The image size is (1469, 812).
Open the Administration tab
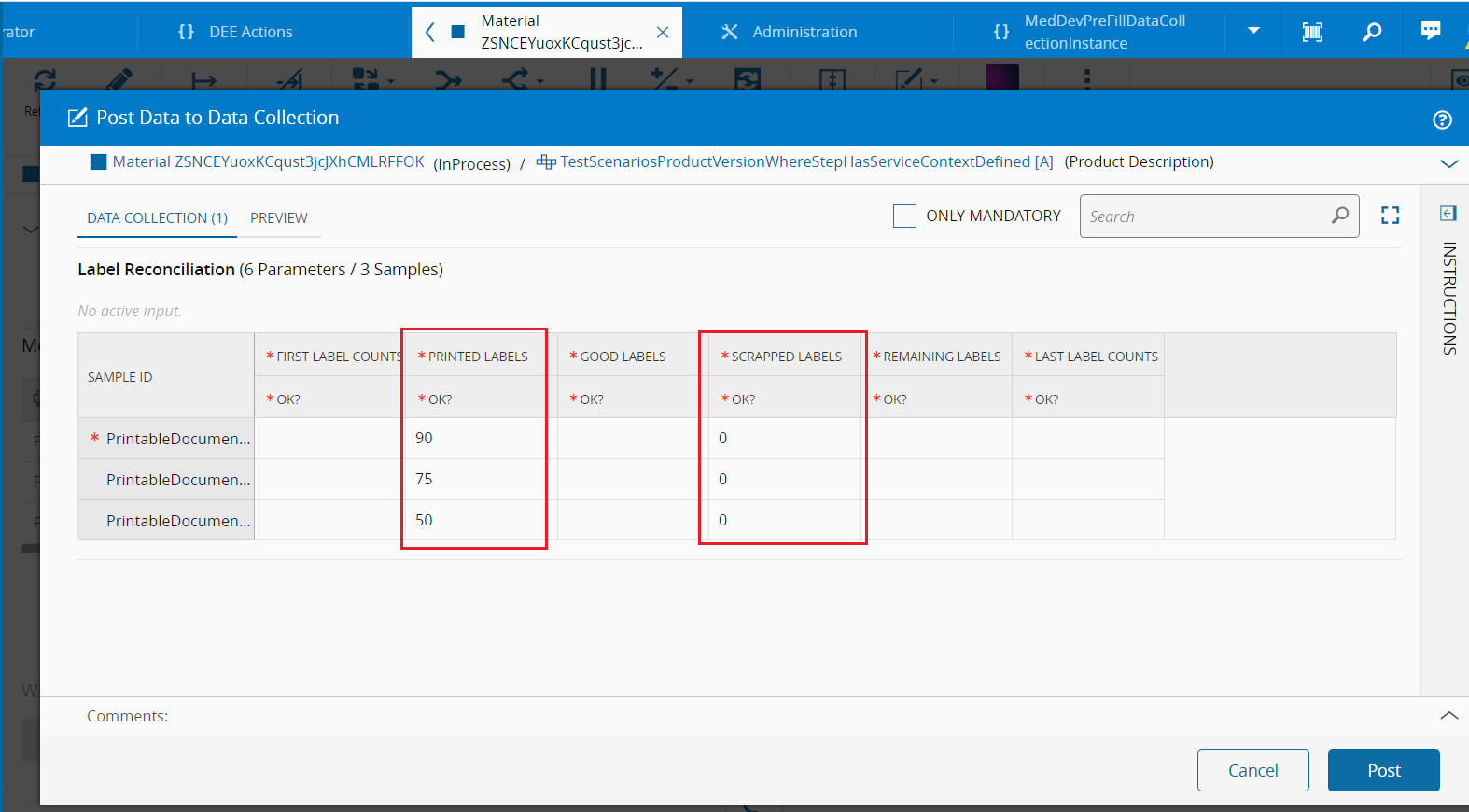[x=804, y=32]
